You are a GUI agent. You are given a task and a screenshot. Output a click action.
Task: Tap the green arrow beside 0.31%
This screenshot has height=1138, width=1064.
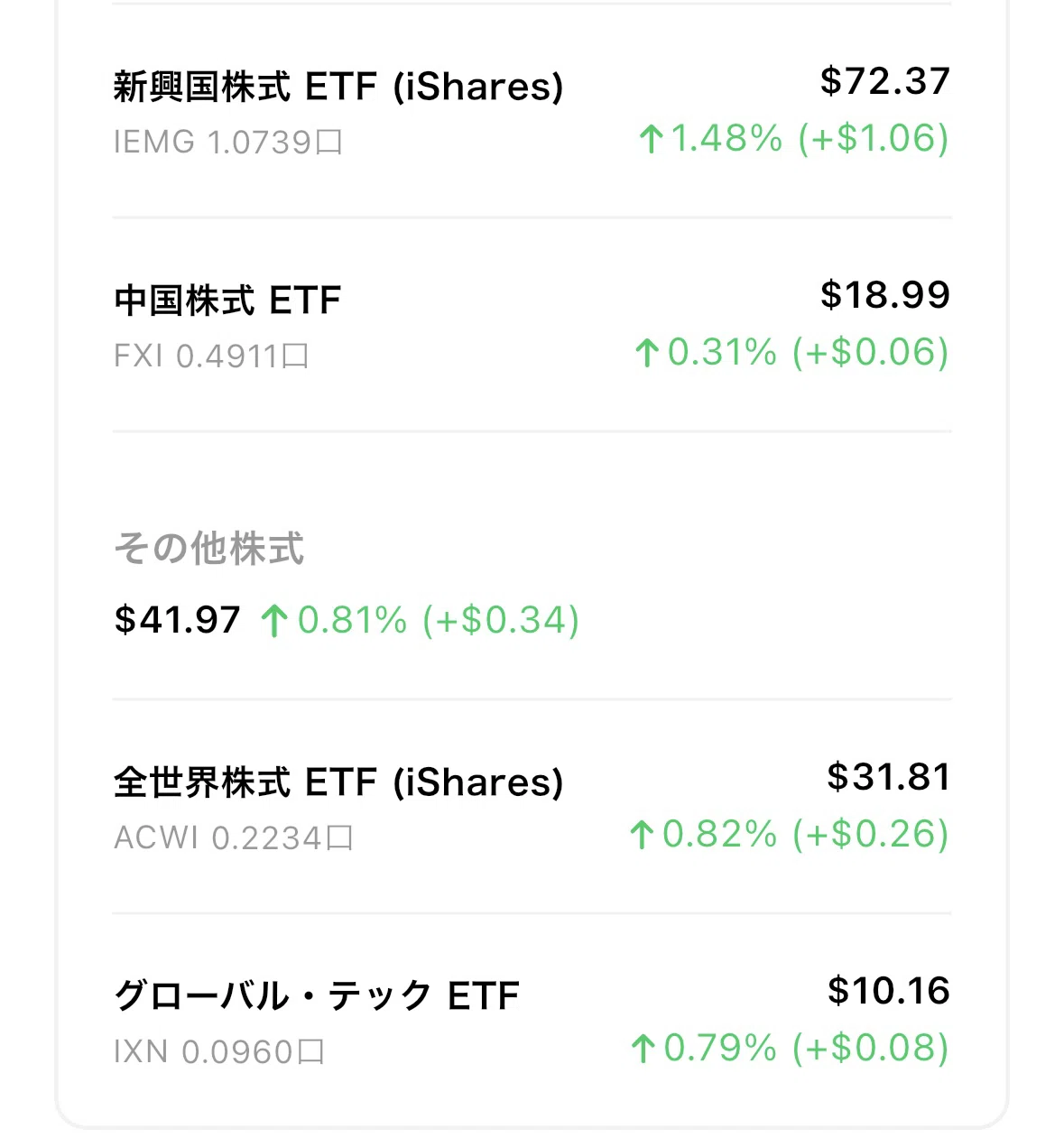click(645, 353)
